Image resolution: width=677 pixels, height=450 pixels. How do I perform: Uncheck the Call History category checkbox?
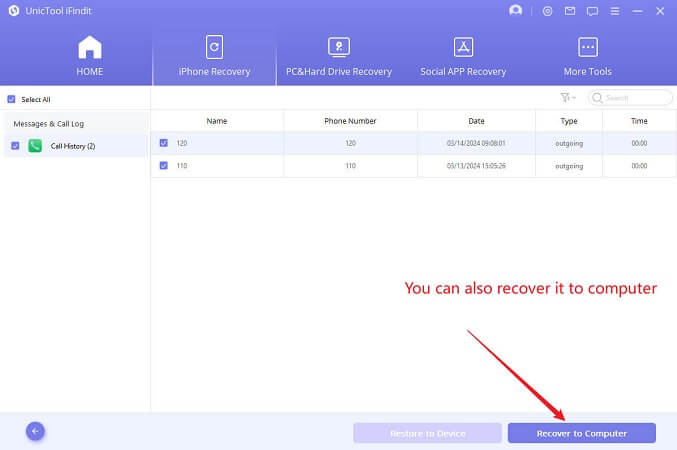pyautogui.click(x=15, y=146)
